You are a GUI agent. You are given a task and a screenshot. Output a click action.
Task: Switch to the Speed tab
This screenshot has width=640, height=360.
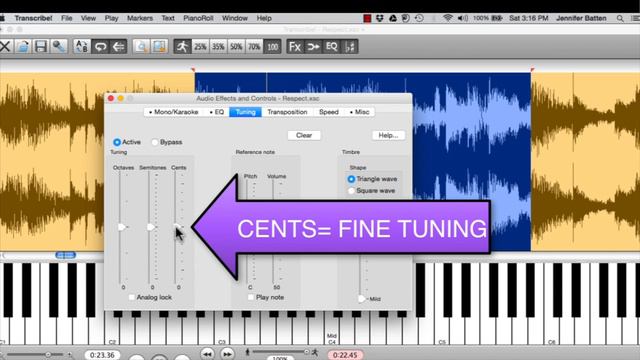point(329,112)
